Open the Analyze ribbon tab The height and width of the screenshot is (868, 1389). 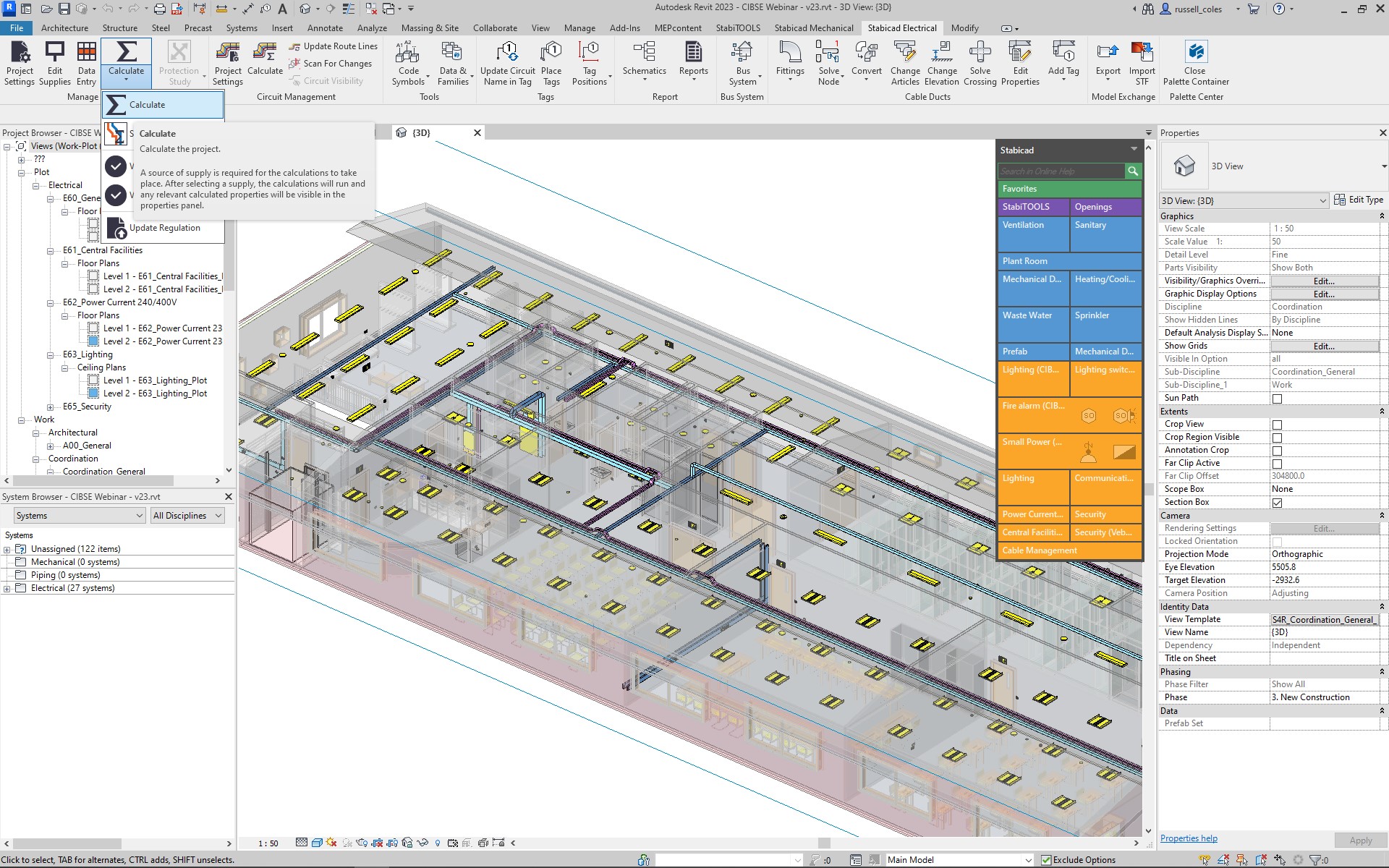click(372, 28)
